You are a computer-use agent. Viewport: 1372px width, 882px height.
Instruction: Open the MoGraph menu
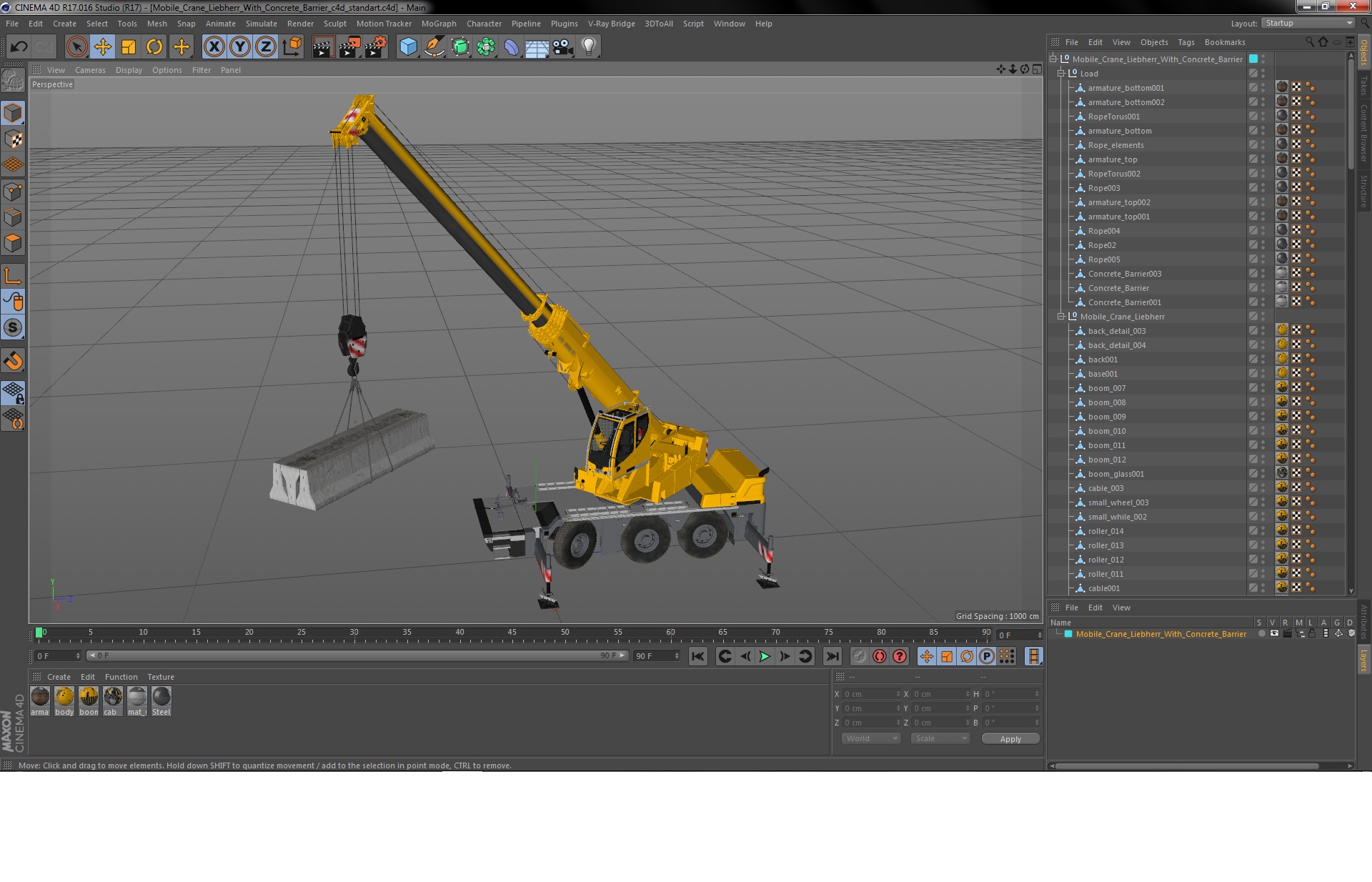coord(439,24)
